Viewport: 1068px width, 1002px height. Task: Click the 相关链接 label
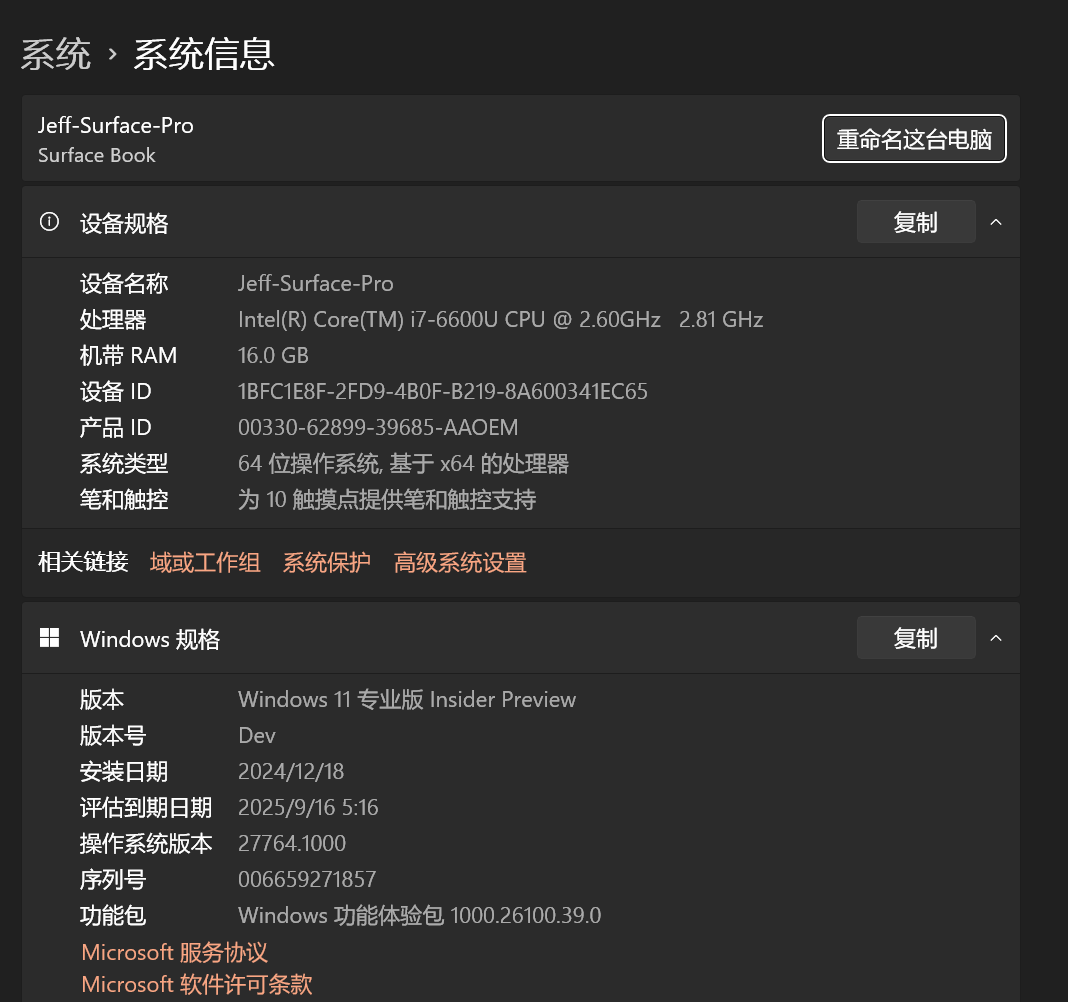pos(83,563)
